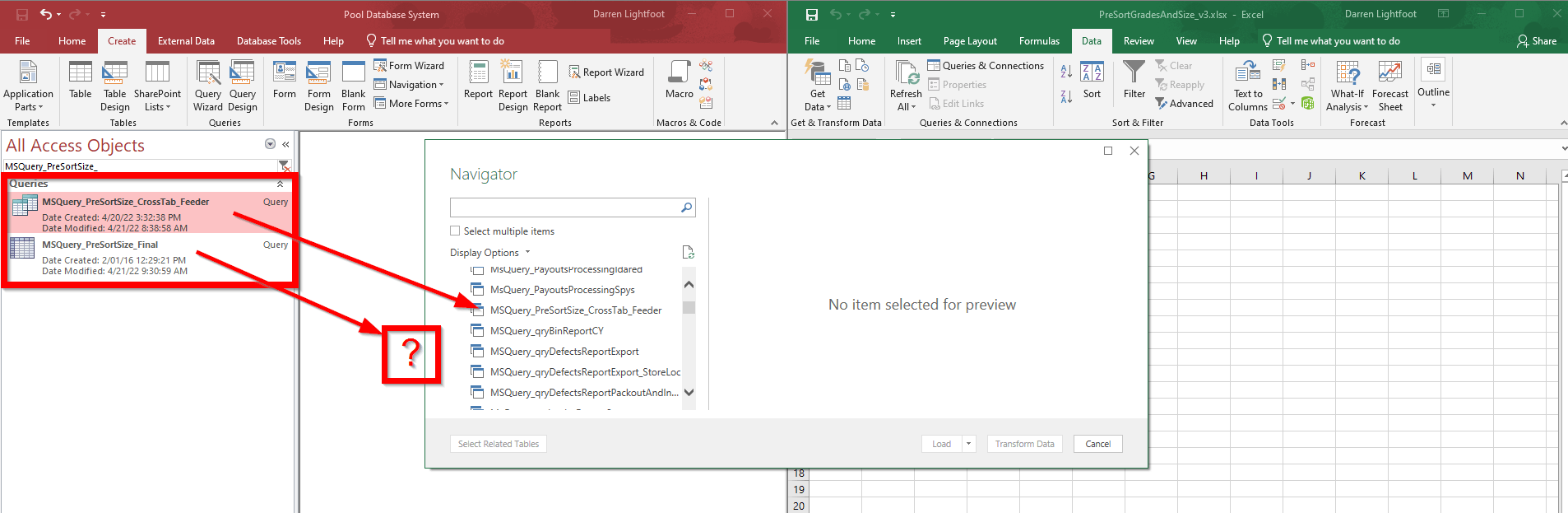Open Display Options dropdown in Navigator

(490, 253)
